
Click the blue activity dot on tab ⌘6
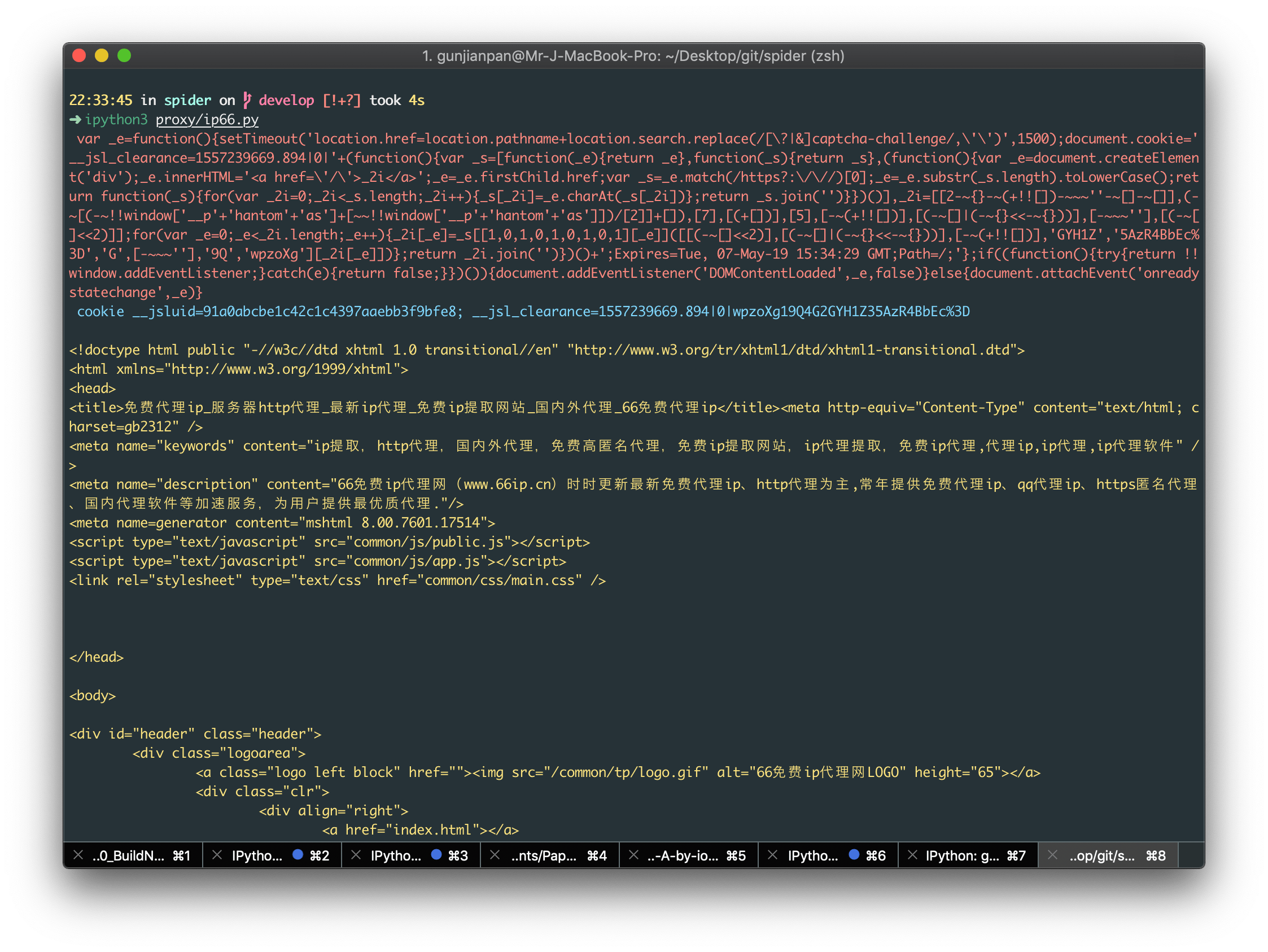click(854, 854)
